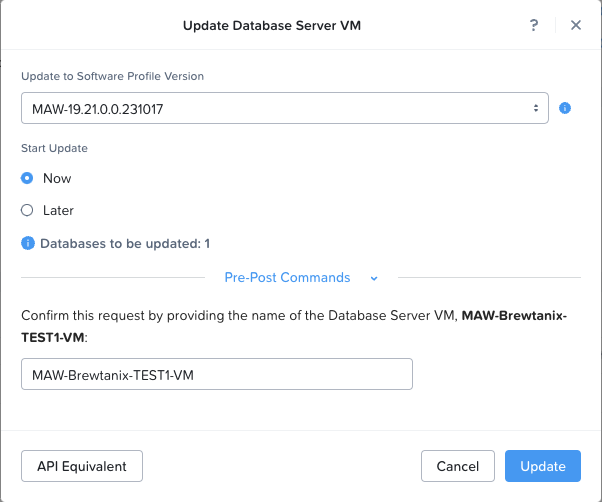Viewport: 602px width, 502px height.
Task: Click the blue Update button
Action: pyautogui.click(x=542, y=466)
